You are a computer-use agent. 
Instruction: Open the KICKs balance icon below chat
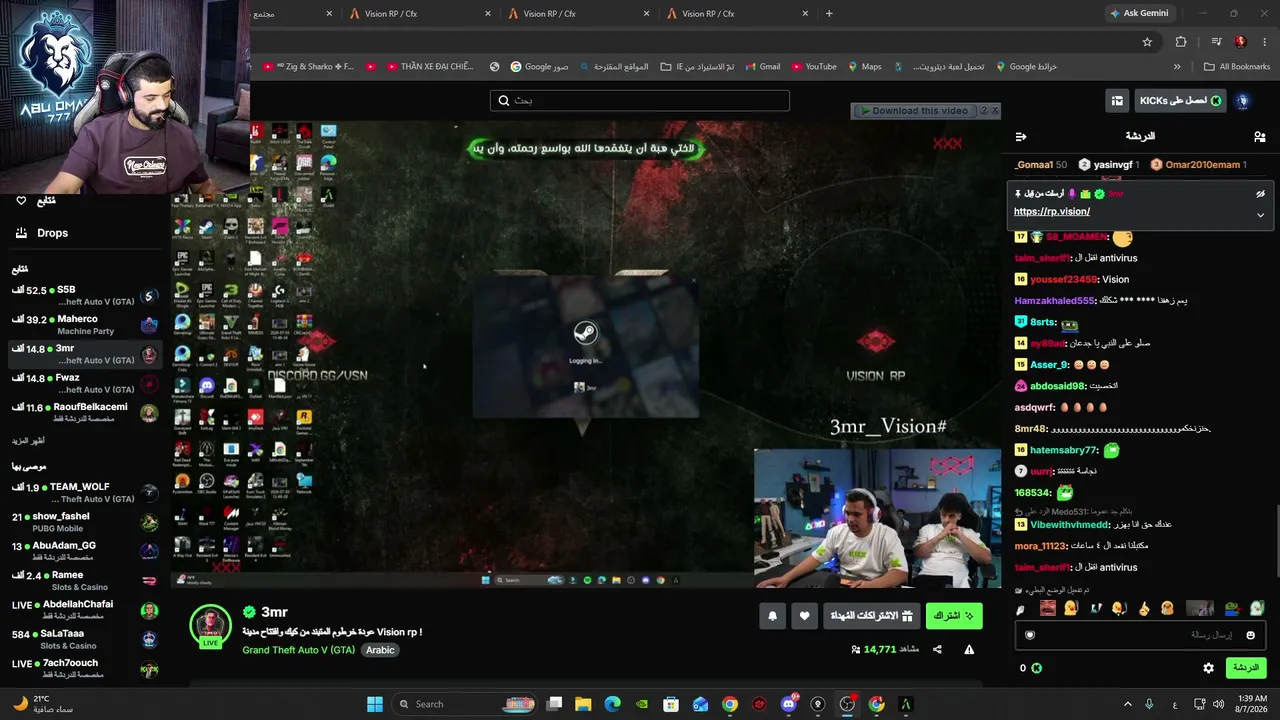pyautogui.click(x=1036, y=668)
